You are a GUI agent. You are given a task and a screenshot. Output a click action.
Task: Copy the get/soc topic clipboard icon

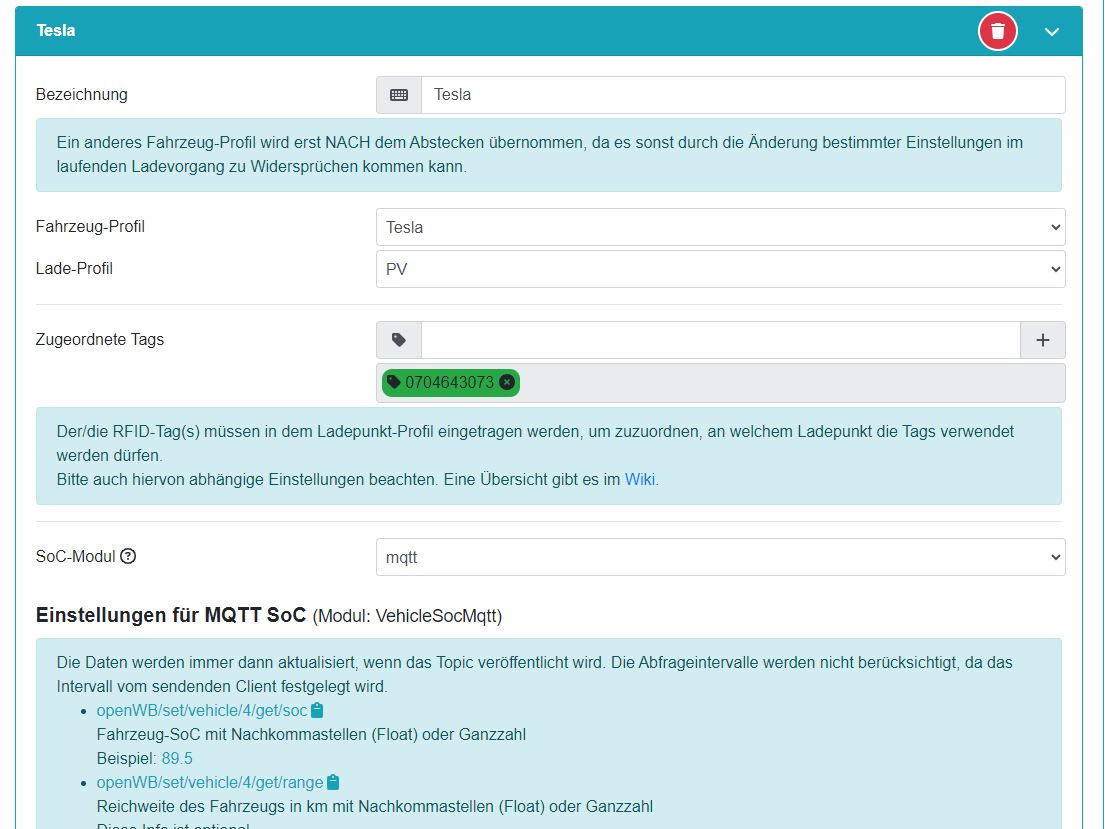(317, 710)
